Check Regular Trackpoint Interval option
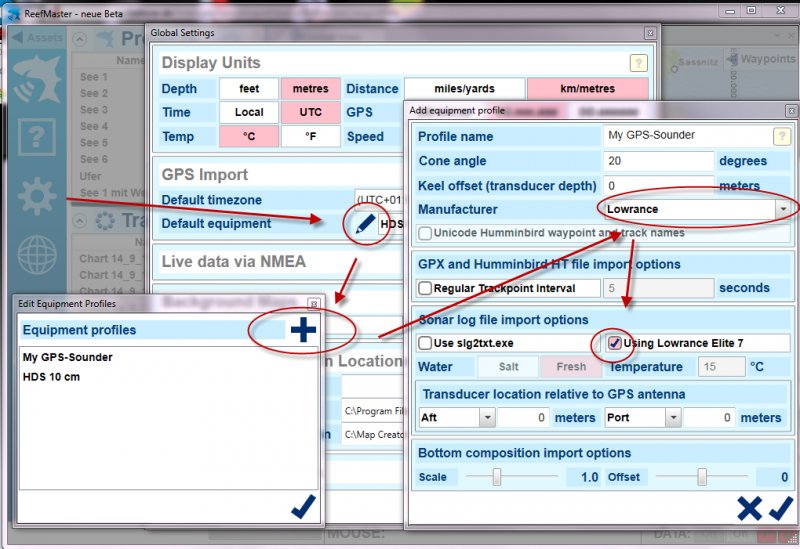Image resolution: width=800 pixels, height=549 pixels. coord(425,288)
